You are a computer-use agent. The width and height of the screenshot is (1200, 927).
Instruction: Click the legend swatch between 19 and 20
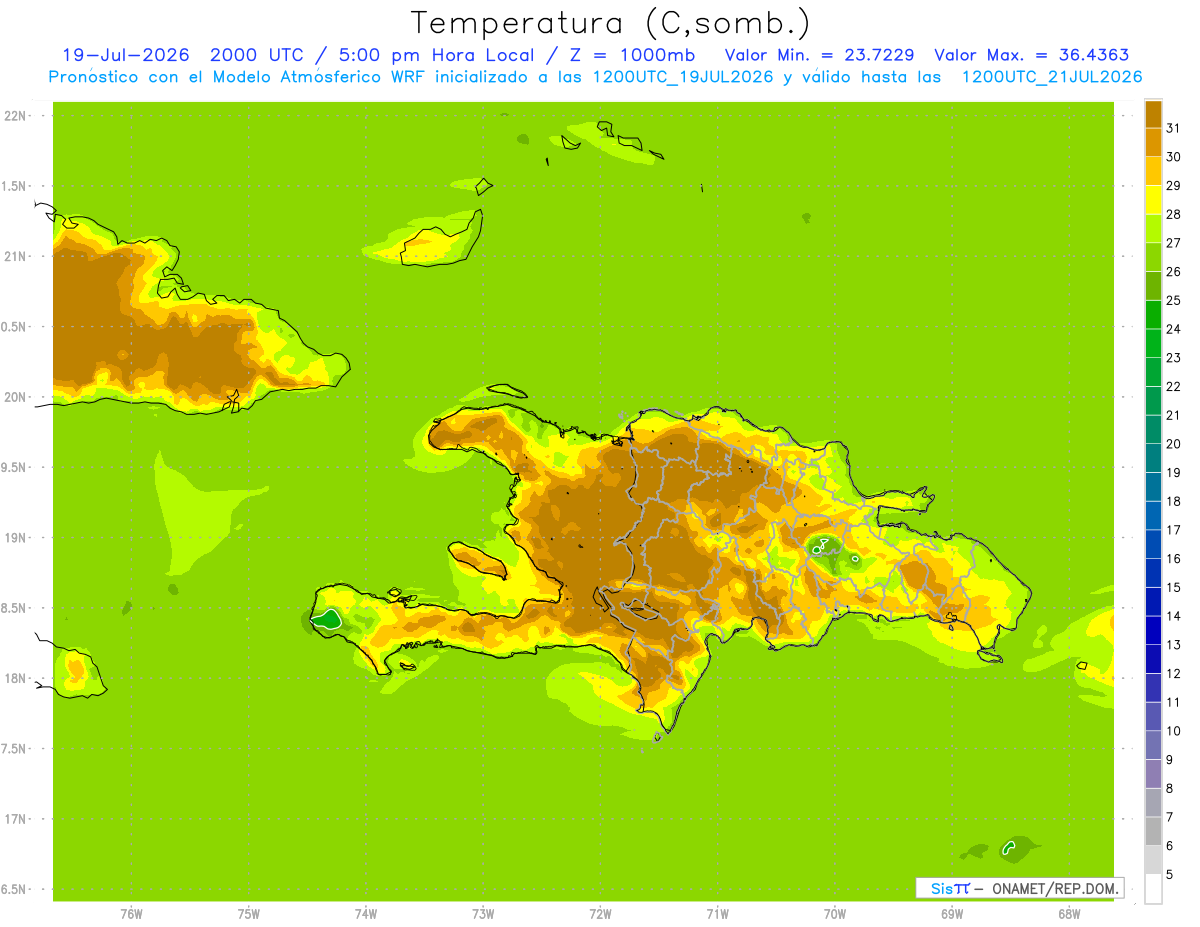click(x=1153, y=458)
